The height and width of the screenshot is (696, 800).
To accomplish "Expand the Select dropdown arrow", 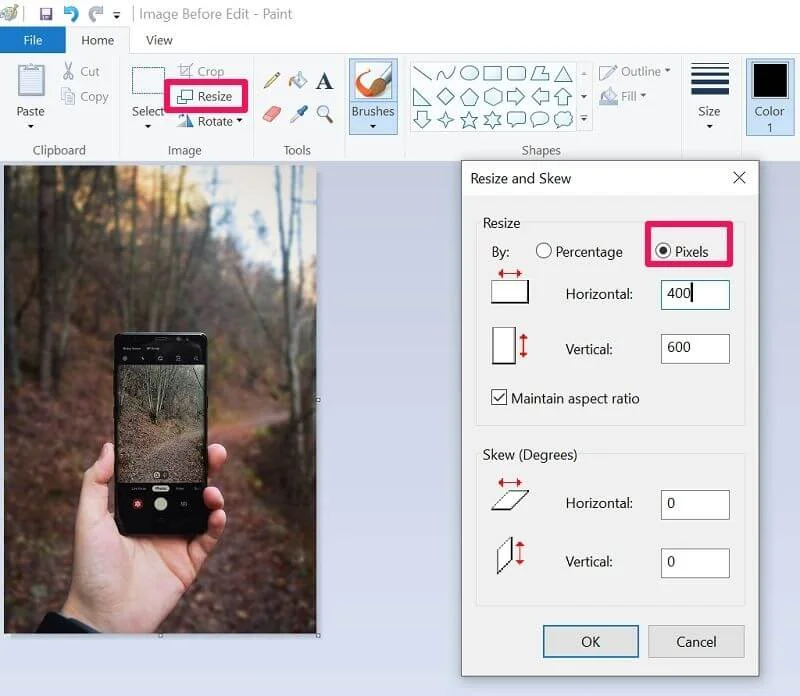I will [148, 126].
